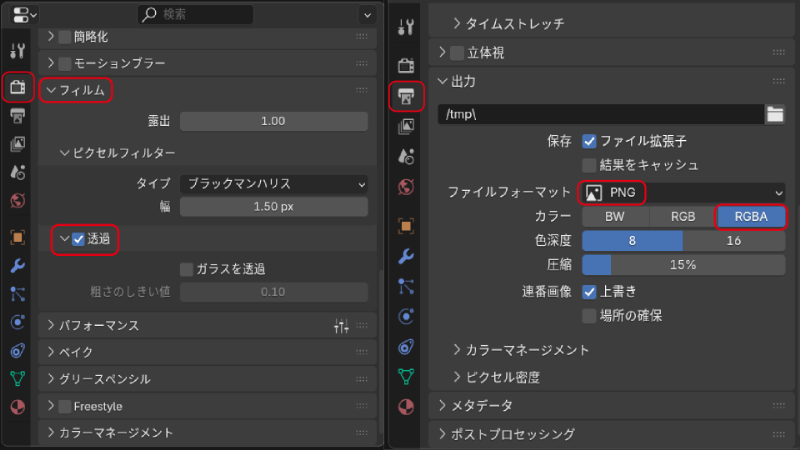Screen dimensions: 800x450
Task: Select the BW color mode
Action: click(x=615, y=217)
